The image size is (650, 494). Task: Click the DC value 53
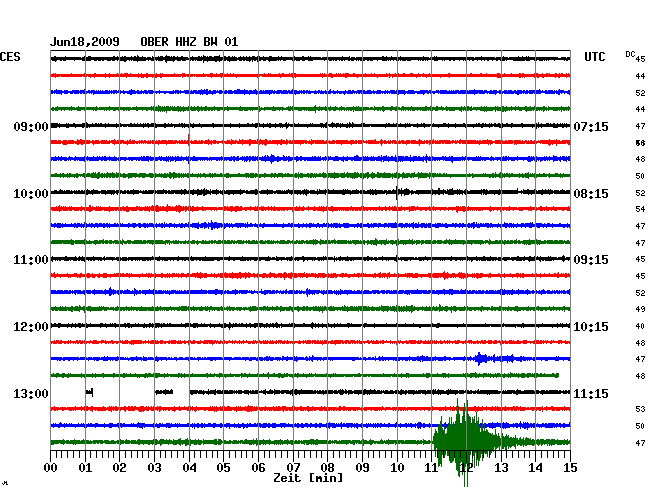640,409
